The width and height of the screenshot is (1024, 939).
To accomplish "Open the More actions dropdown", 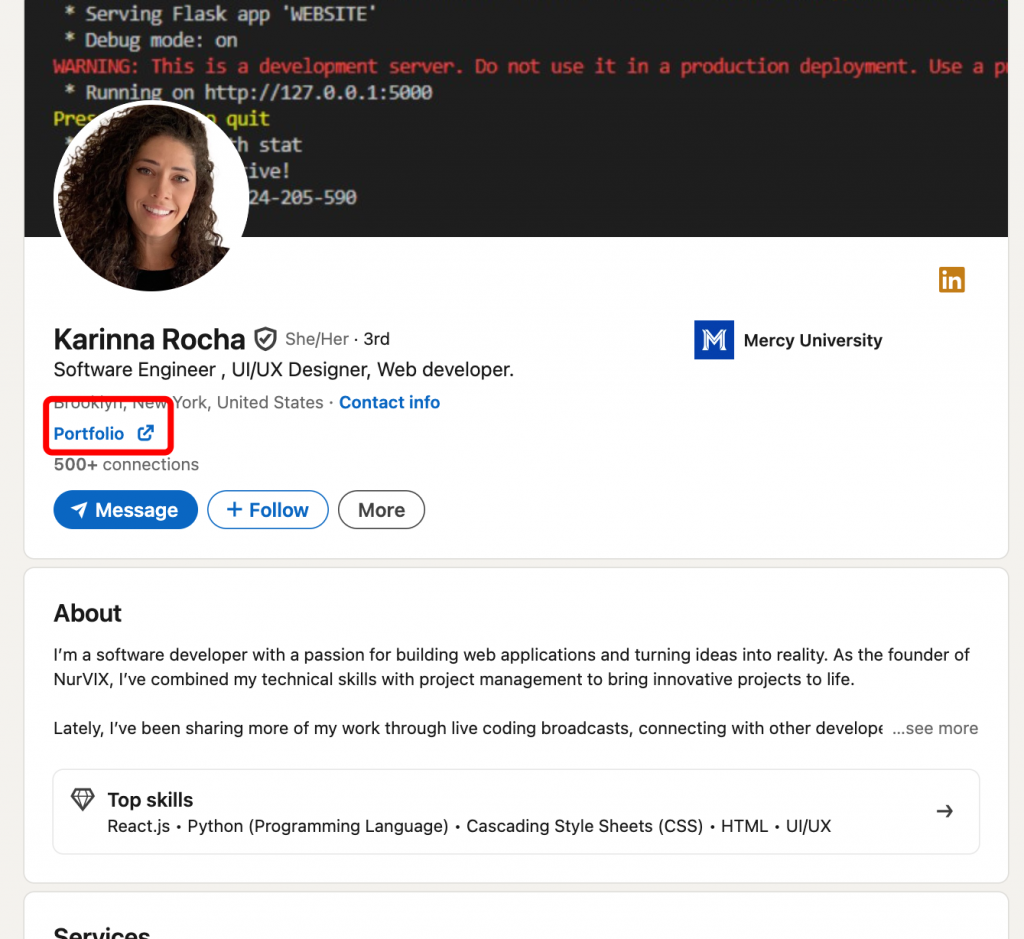I will pos(381,510).
